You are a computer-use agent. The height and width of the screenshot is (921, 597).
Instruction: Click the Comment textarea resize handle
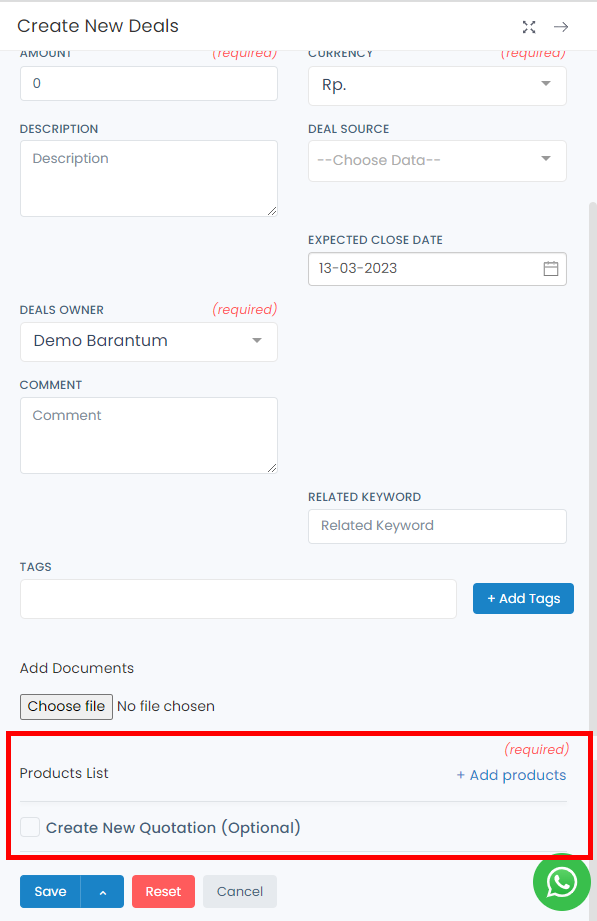pyautogui.click(x=272, y=468)
